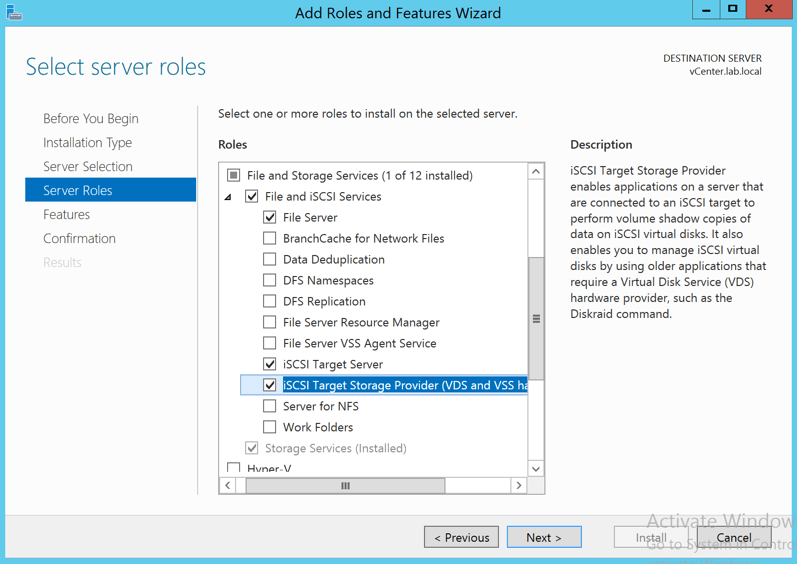Open the Features wizard step
Screen dimensions: 797x564
[x=66, y=214]
